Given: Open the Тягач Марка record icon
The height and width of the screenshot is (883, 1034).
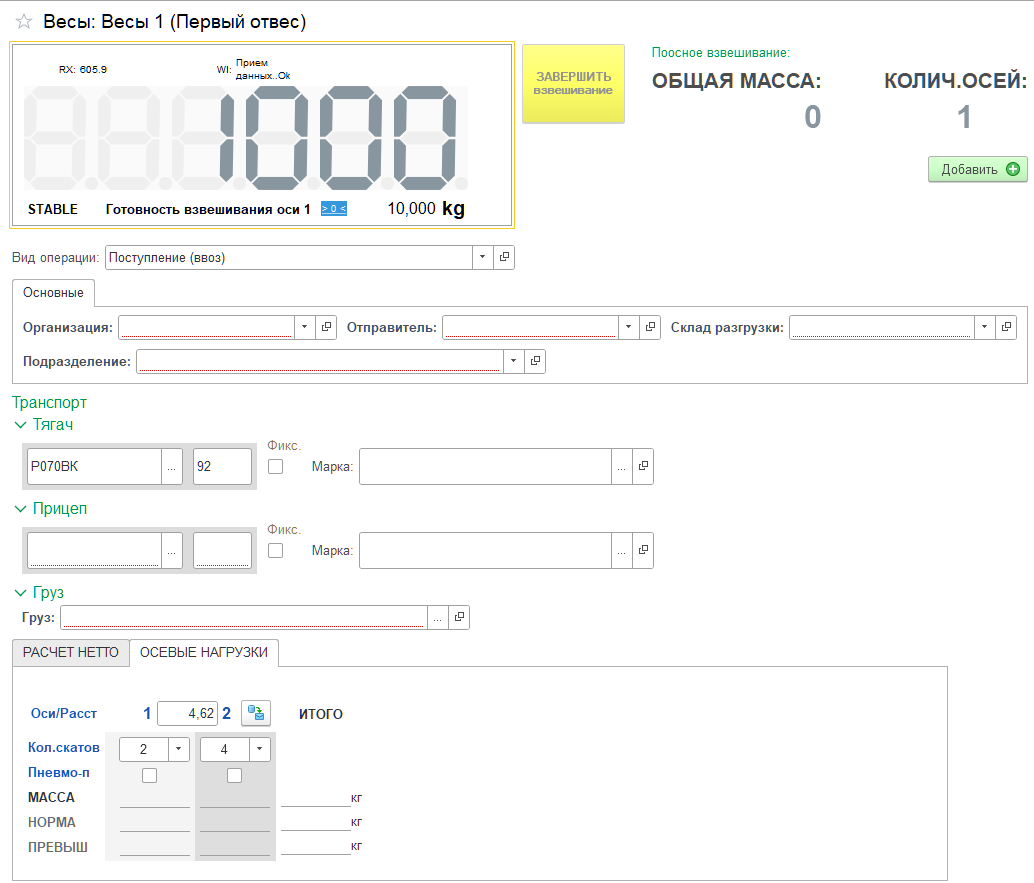Looking at the screenshot, I should (643, 466).
